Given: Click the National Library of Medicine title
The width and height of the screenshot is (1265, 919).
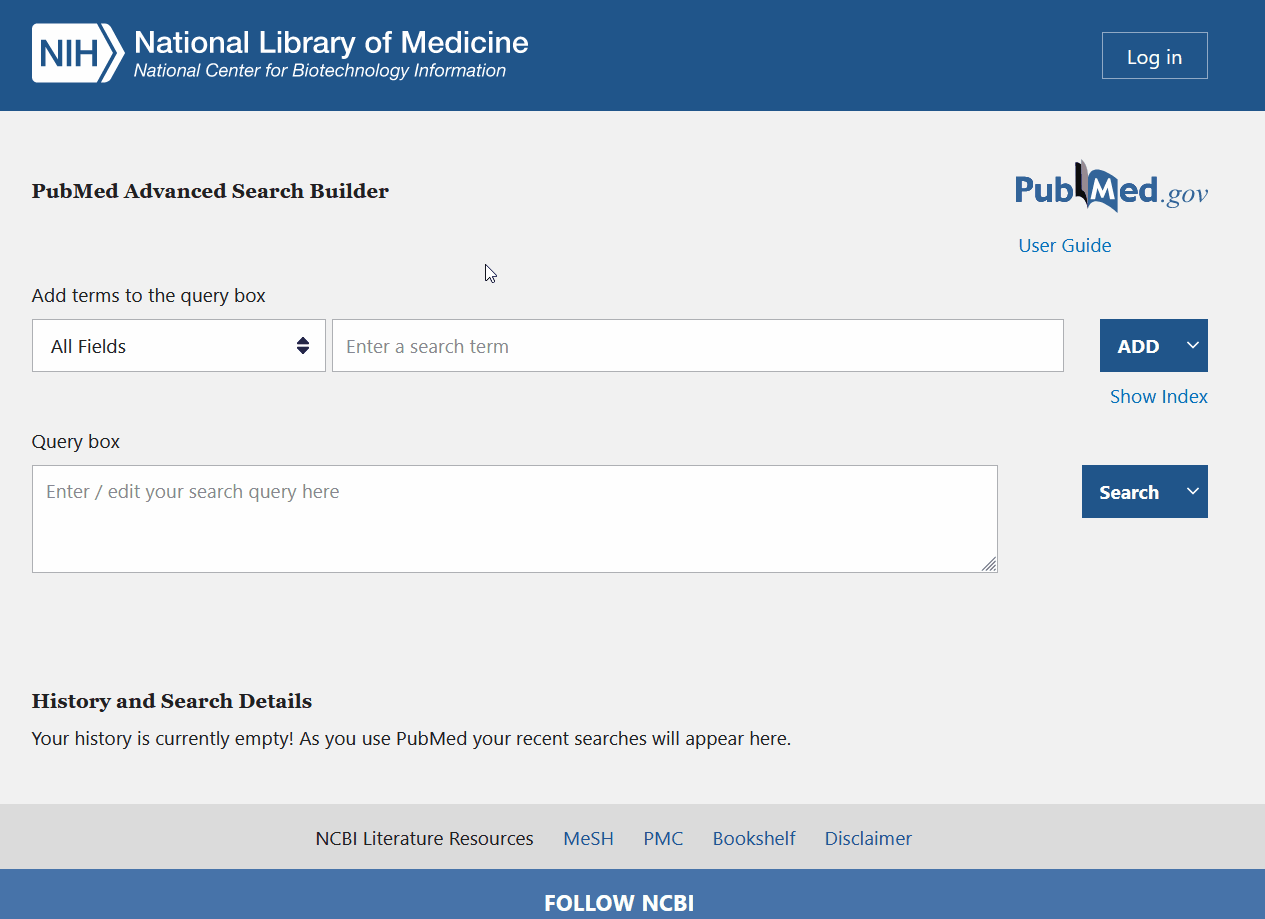Looking at the screenshot, I should point(331,42).
